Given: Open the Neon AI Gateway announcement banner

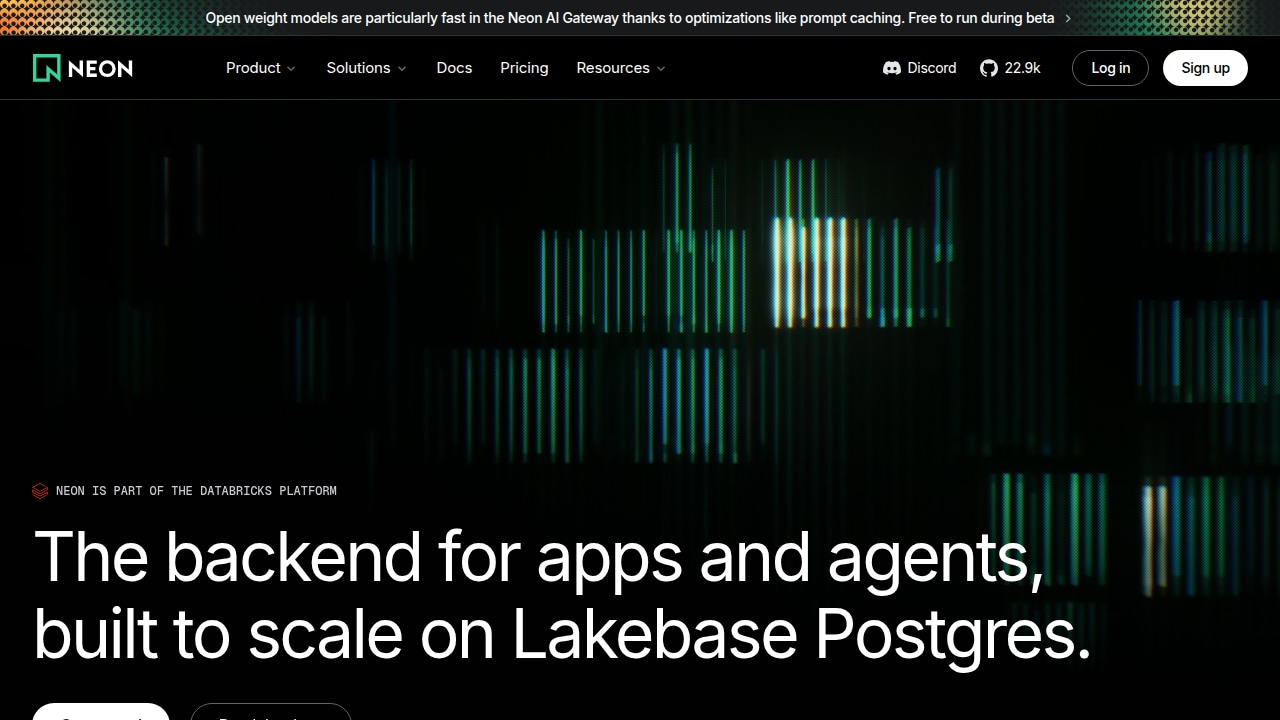Looking at the screenshot, I should click(x=639, y=18).
